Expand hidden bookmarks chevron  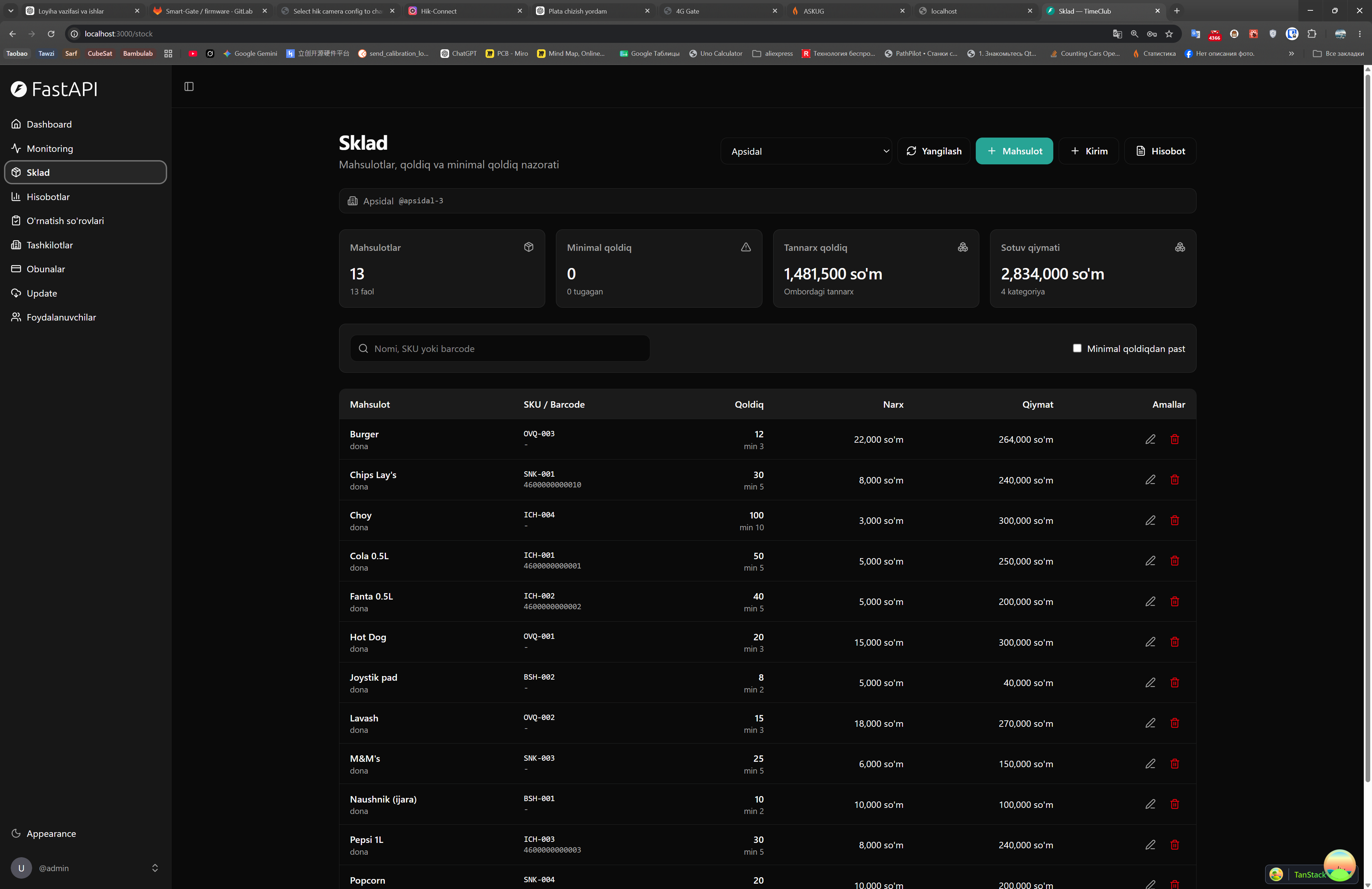pos(1291,54)
